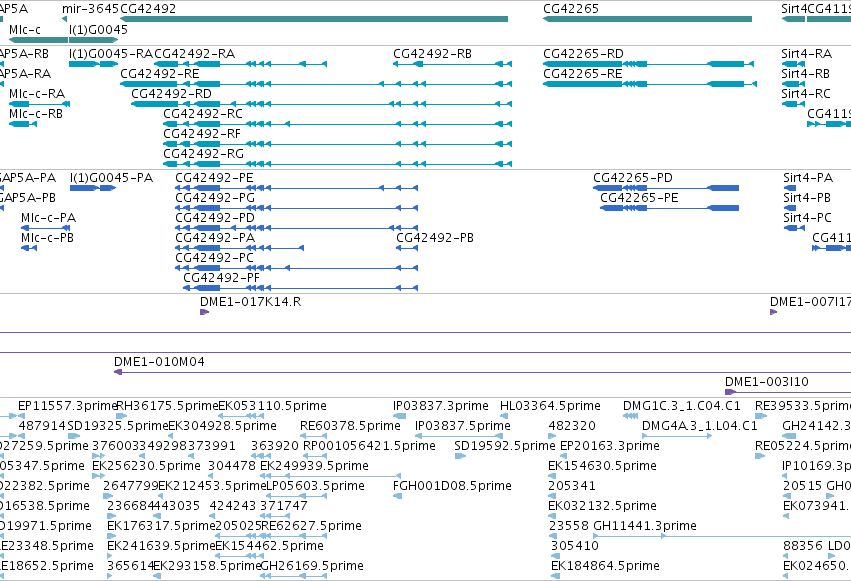Select the Sirt4-RA transcript
This screenshot has width=851, height=581.
793,64
